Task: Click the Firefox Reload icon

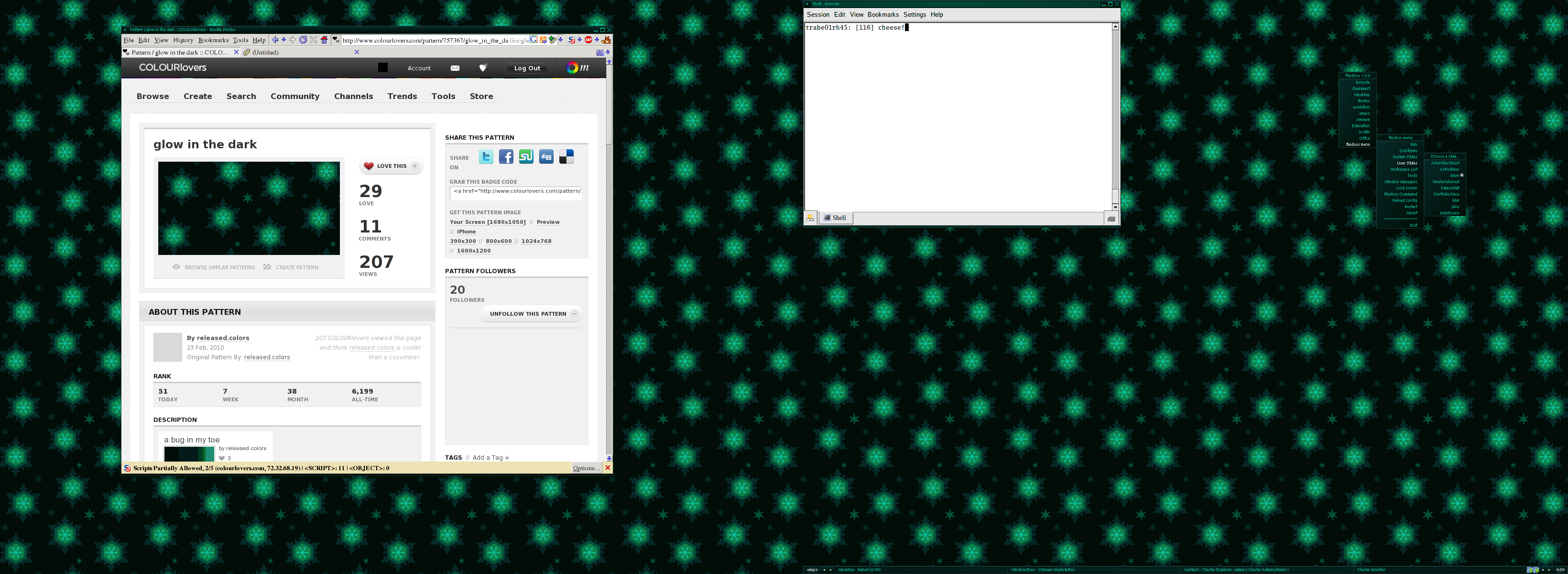Action: [x=303, y=40]
